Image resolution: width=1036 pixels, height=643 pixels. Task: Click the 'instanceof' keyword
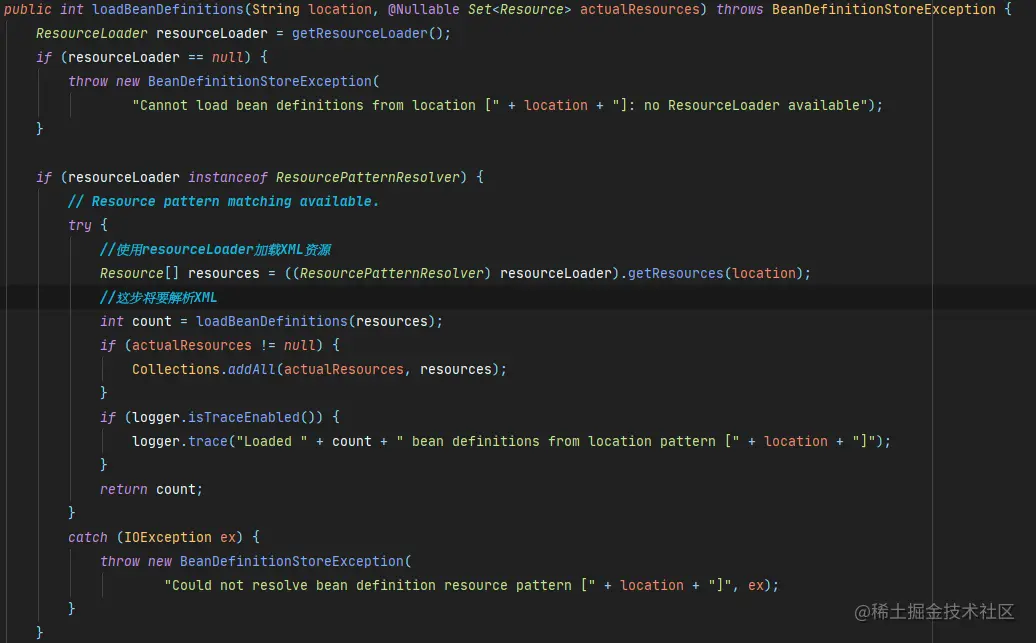tap(227, 177)
